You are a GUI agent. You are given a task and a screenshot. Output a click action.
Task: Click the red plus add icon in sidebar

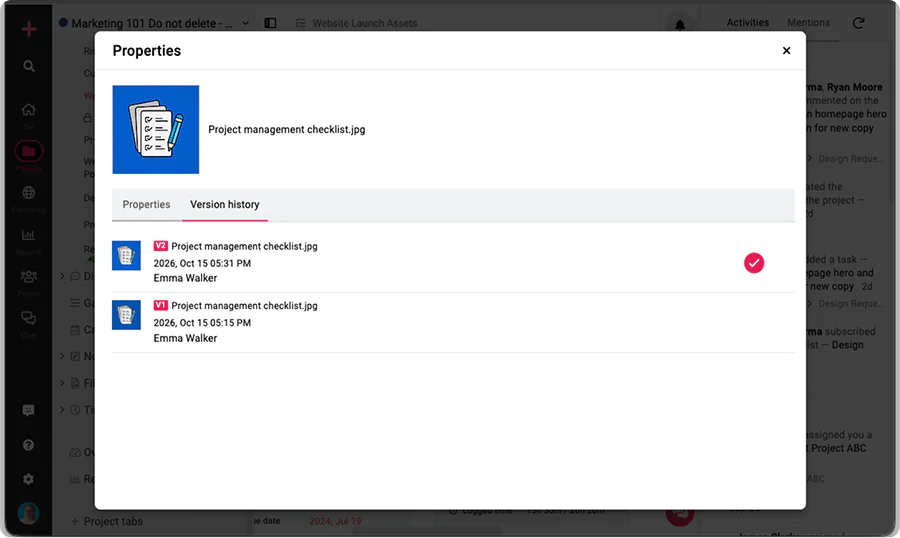point(29,29)
